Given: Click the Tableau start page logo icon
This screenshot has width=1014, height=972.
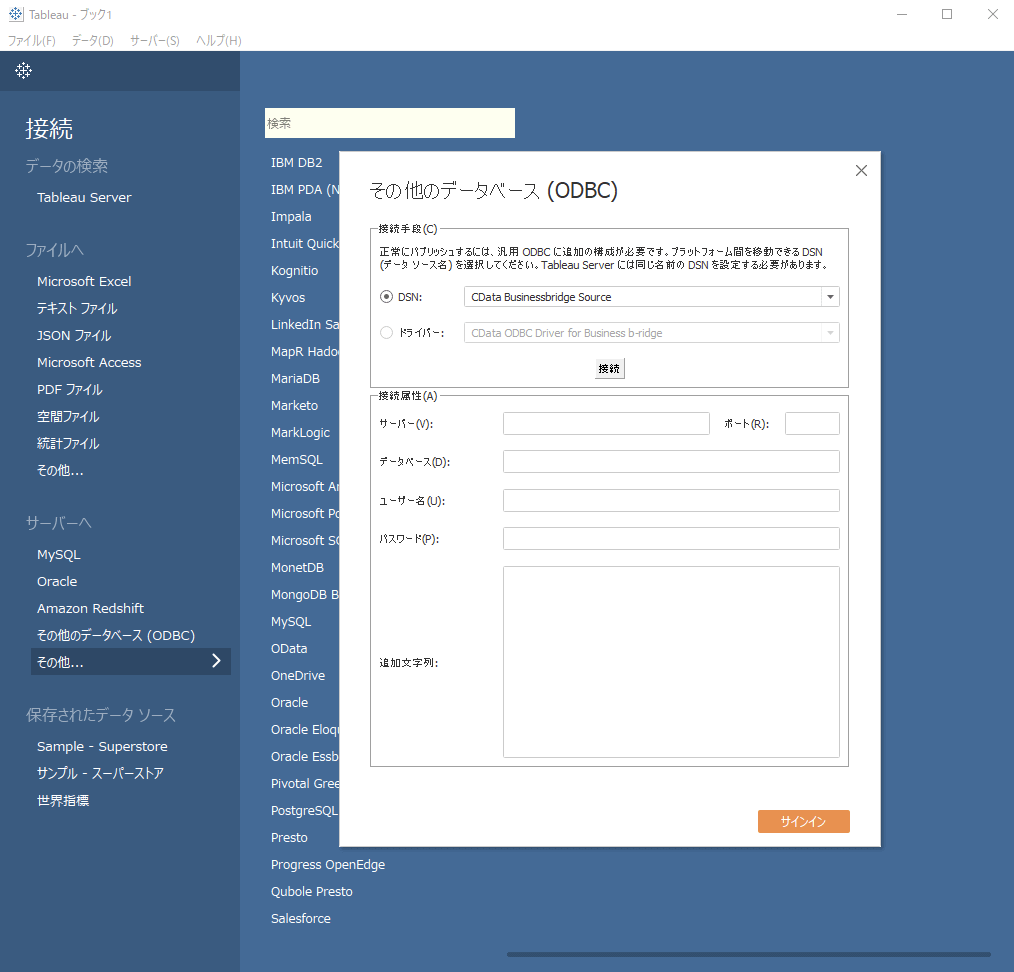Looking at the screenshot, I should [23, 70].
